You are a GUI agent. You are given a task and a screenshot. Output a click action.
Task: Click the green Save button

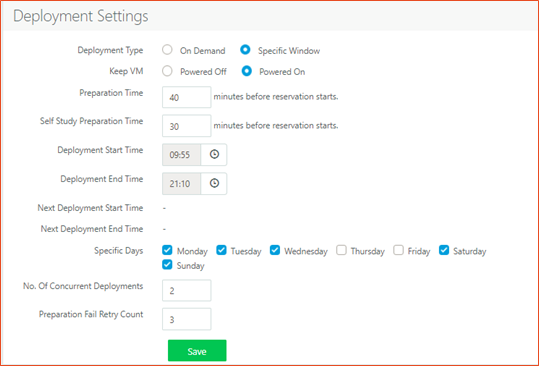tap(197, 351)
